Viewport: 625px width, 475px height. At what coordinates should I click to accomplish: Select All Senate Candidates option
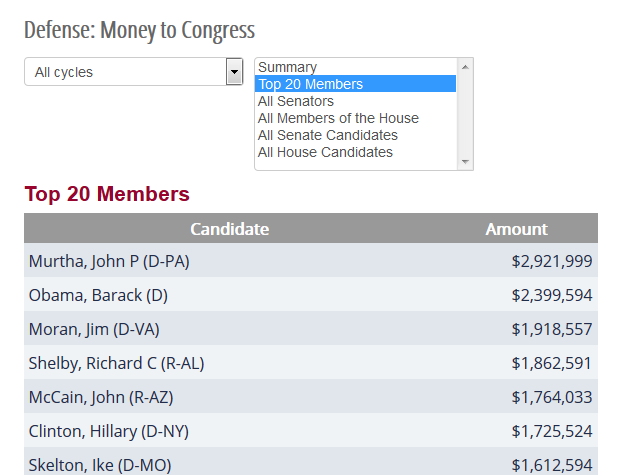pyautogui.click(x=327, y=135)
